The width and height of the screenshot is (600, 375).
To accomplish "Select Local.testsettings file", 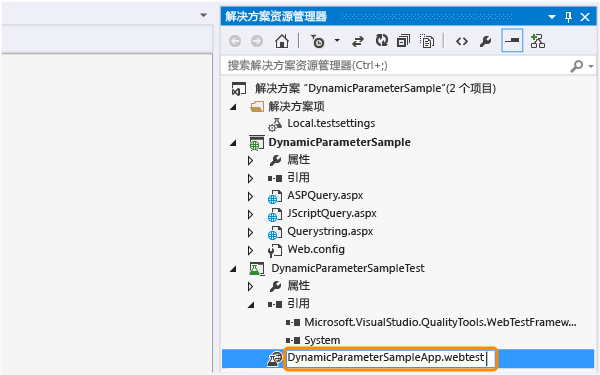I will pos(331,124).
